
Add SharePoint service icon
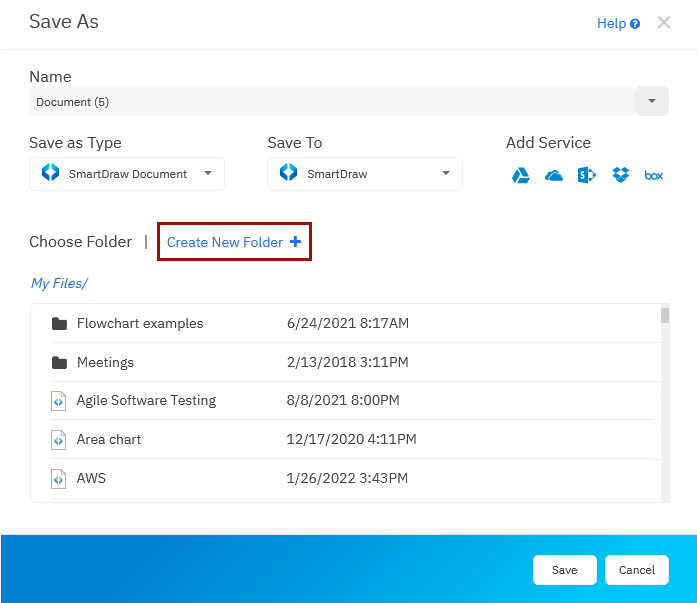[x=586, y=175]
